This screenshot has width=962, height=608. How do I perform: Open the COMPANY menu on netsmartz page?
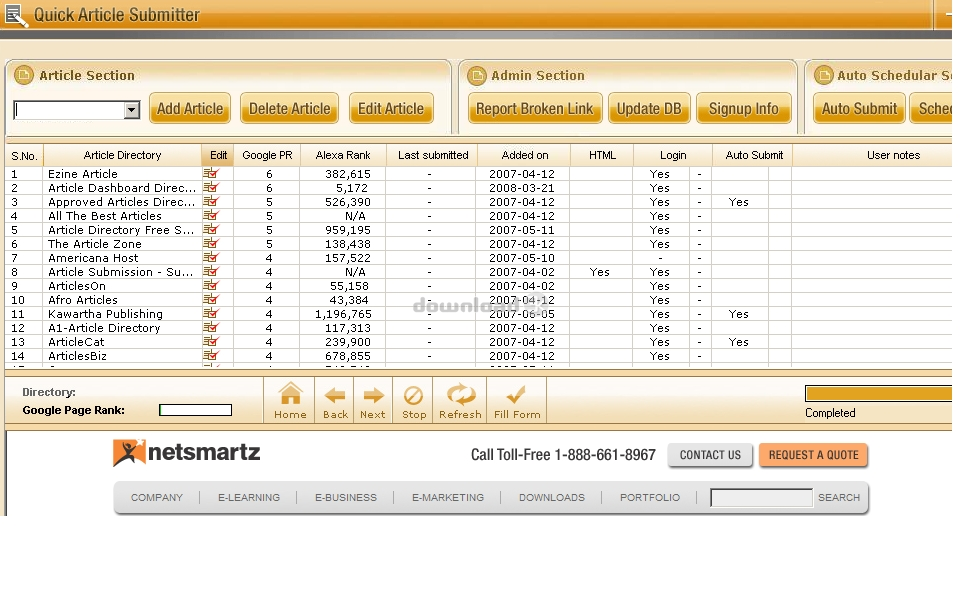156,498
